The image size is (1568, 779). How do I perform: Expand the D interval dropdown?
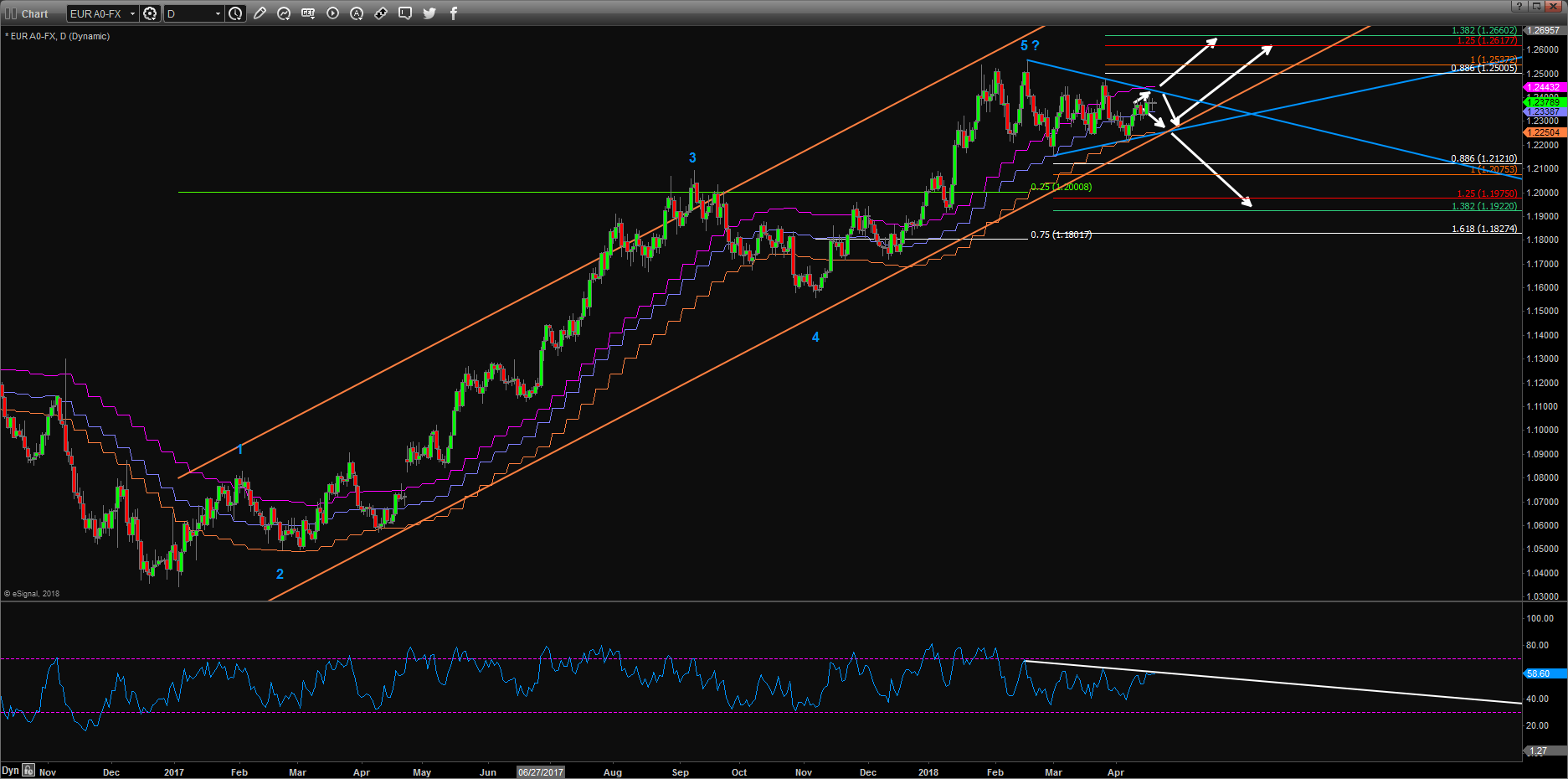click(218, 13)
